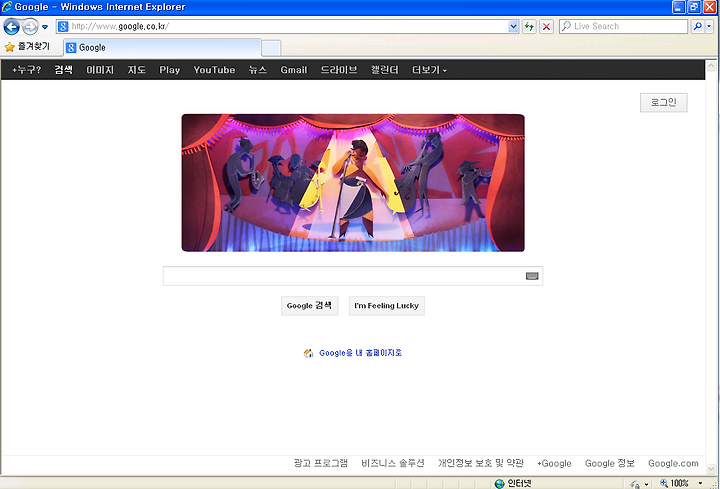Image resolution: width=720 pixels, height=489 pixels.
Task: Expand the address bar history dropdown
Action: pyautogui.click(x=513, y=26)
